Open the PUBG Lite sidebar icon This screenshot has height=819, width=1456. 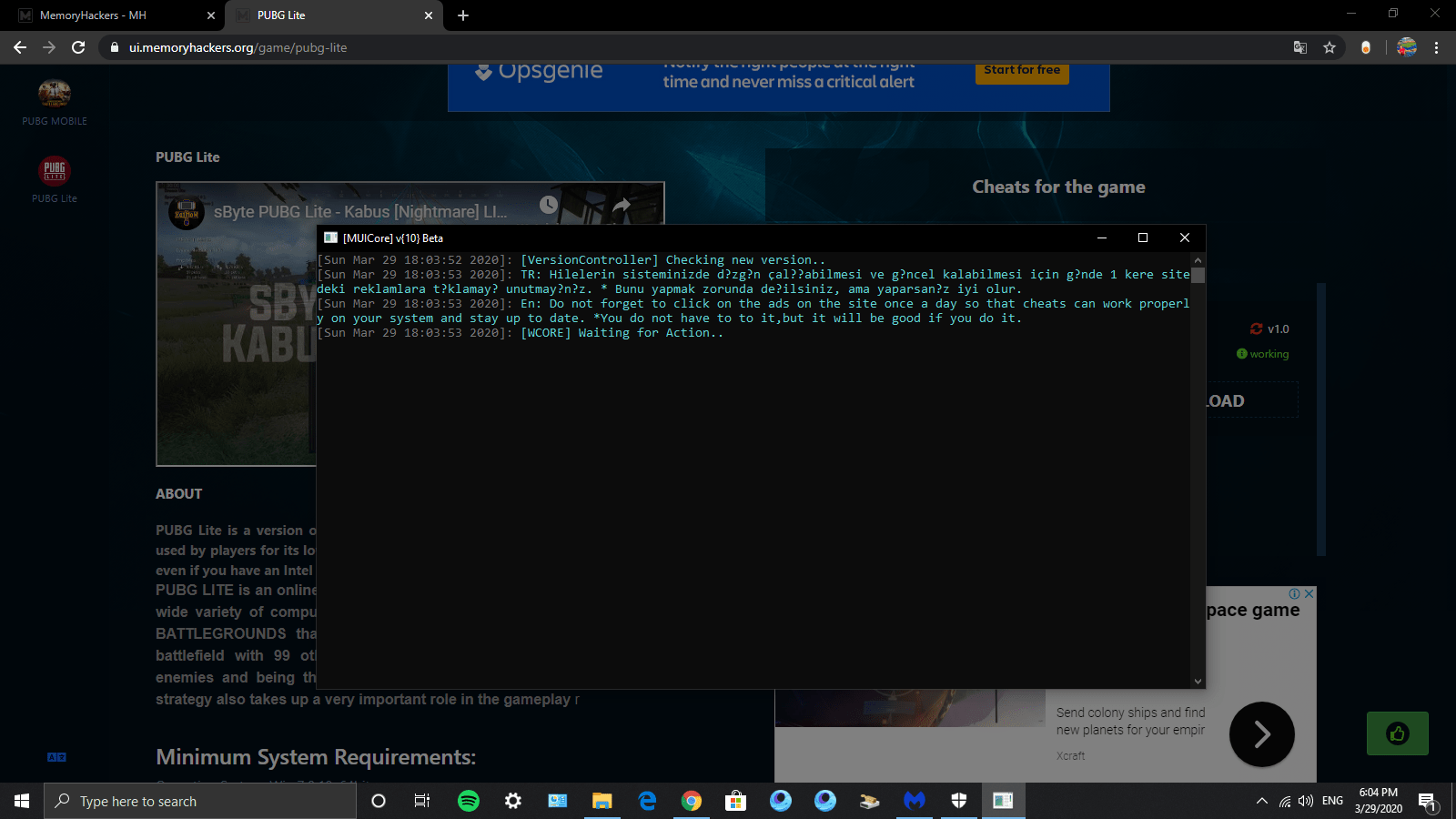click(x=55, y=179)
